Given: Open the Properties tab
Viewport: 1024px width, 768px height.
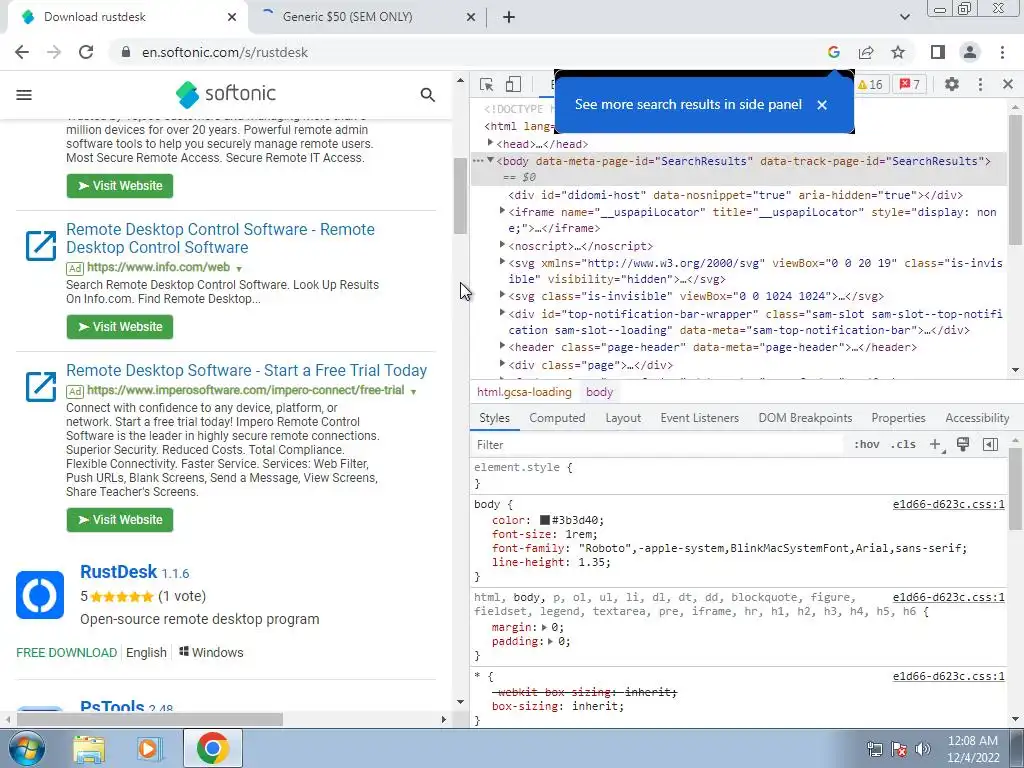Looking at the screenshot, I should click(x=898, y=418).
